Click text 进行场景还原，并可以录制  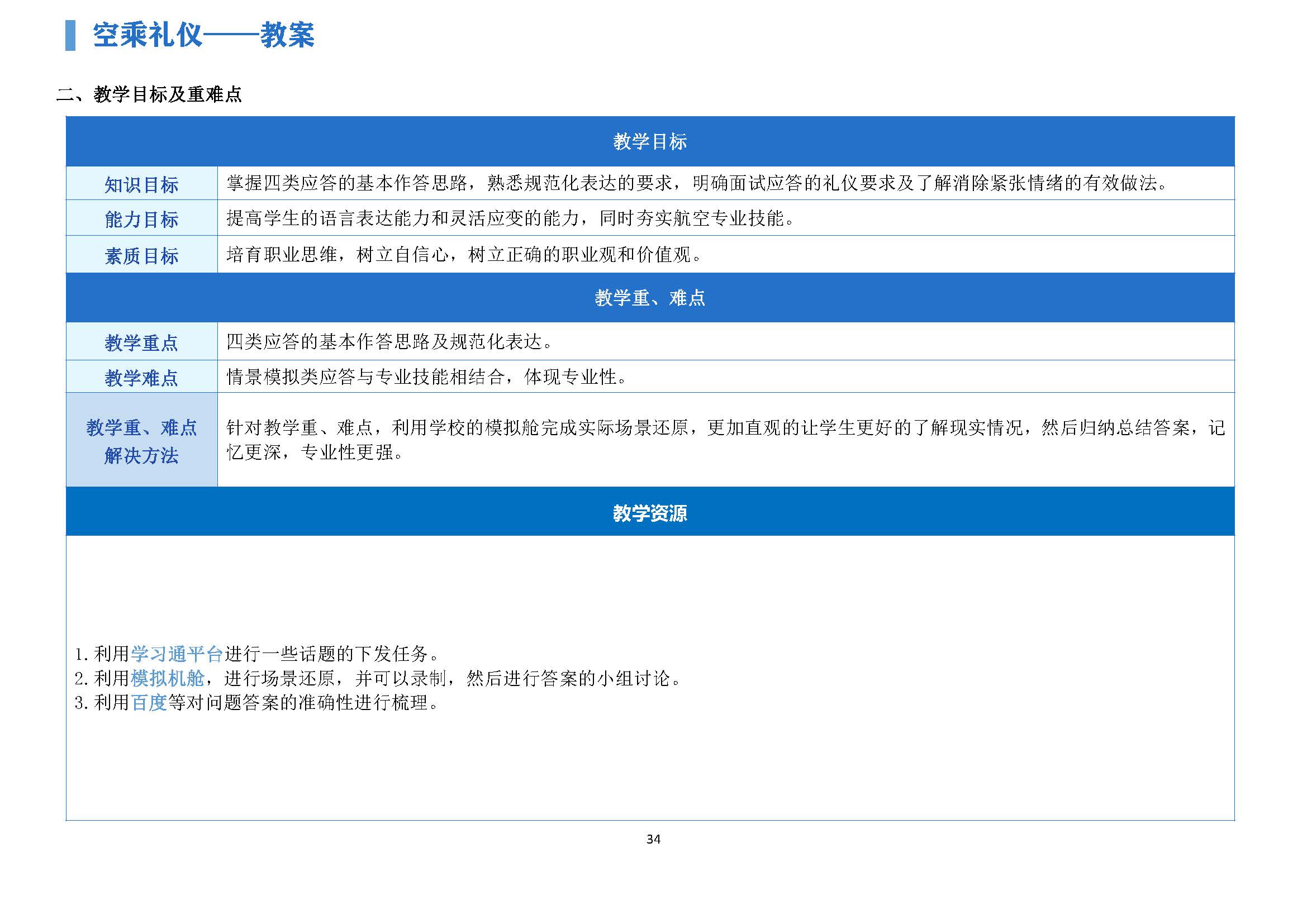click(x=335, y=678)
